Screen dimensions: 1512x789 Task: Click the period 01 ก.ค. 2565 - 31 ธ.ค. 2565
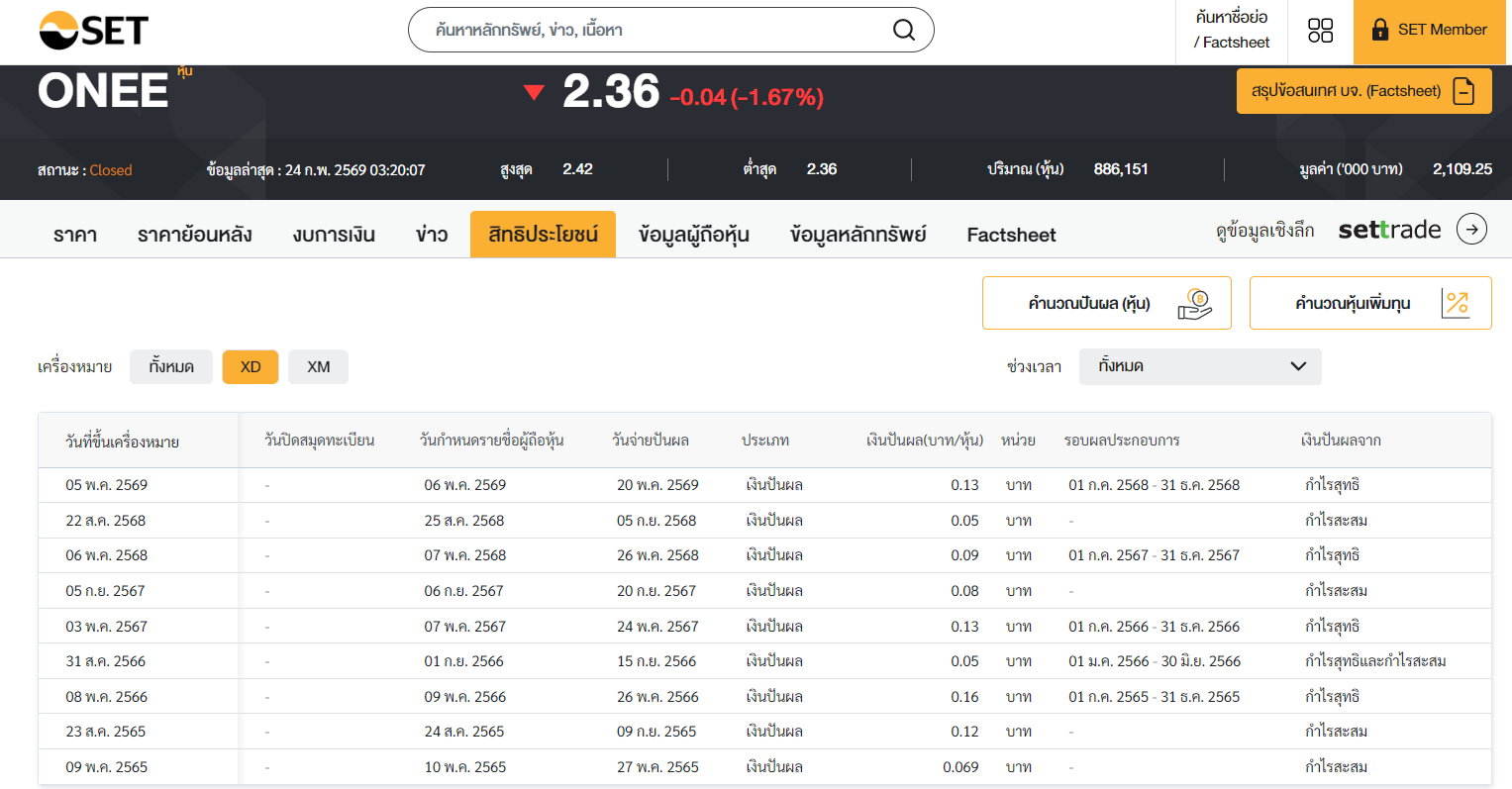[x=1155, y=697]
